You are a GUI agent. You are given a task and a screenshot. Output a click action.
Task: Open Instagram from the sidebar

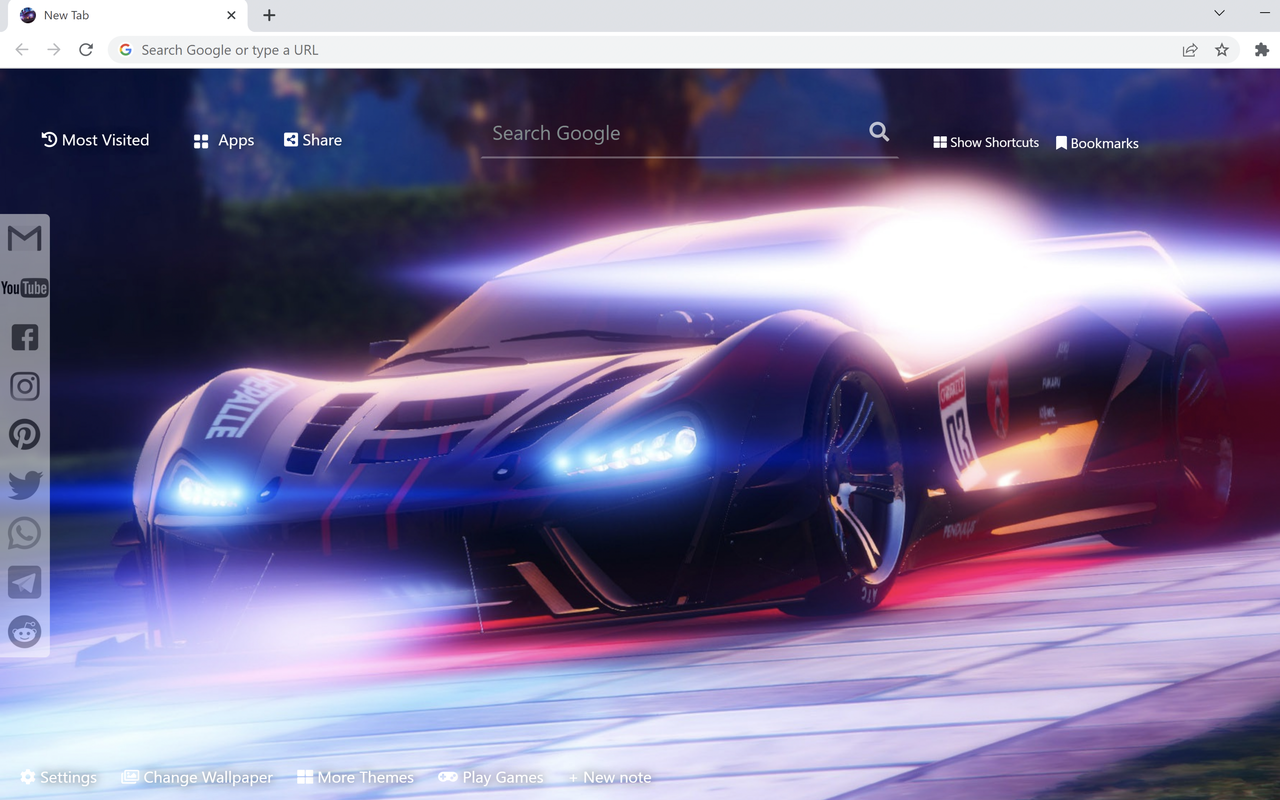(25, 386)
